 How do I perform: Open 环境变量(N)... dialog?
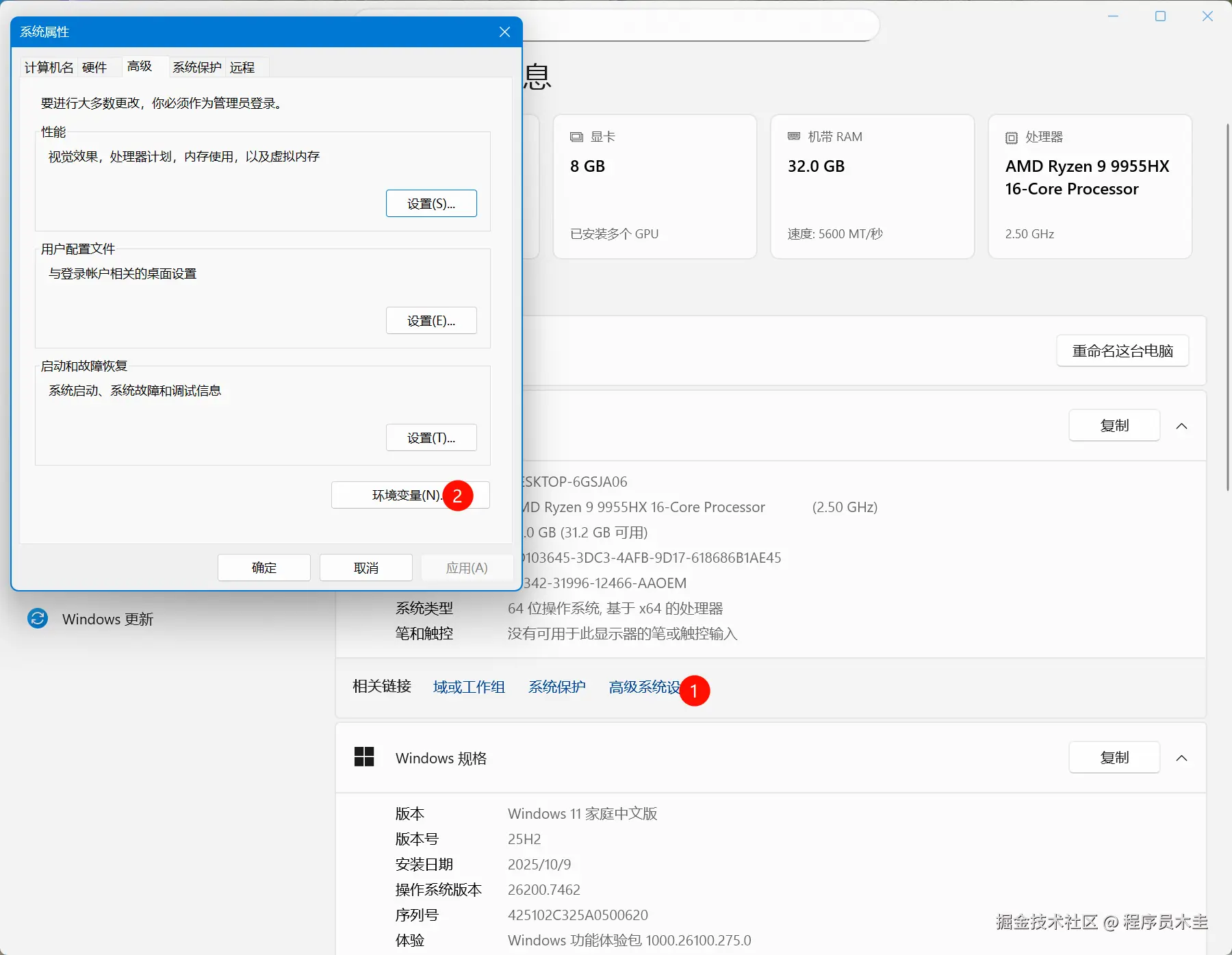(411, 495)
